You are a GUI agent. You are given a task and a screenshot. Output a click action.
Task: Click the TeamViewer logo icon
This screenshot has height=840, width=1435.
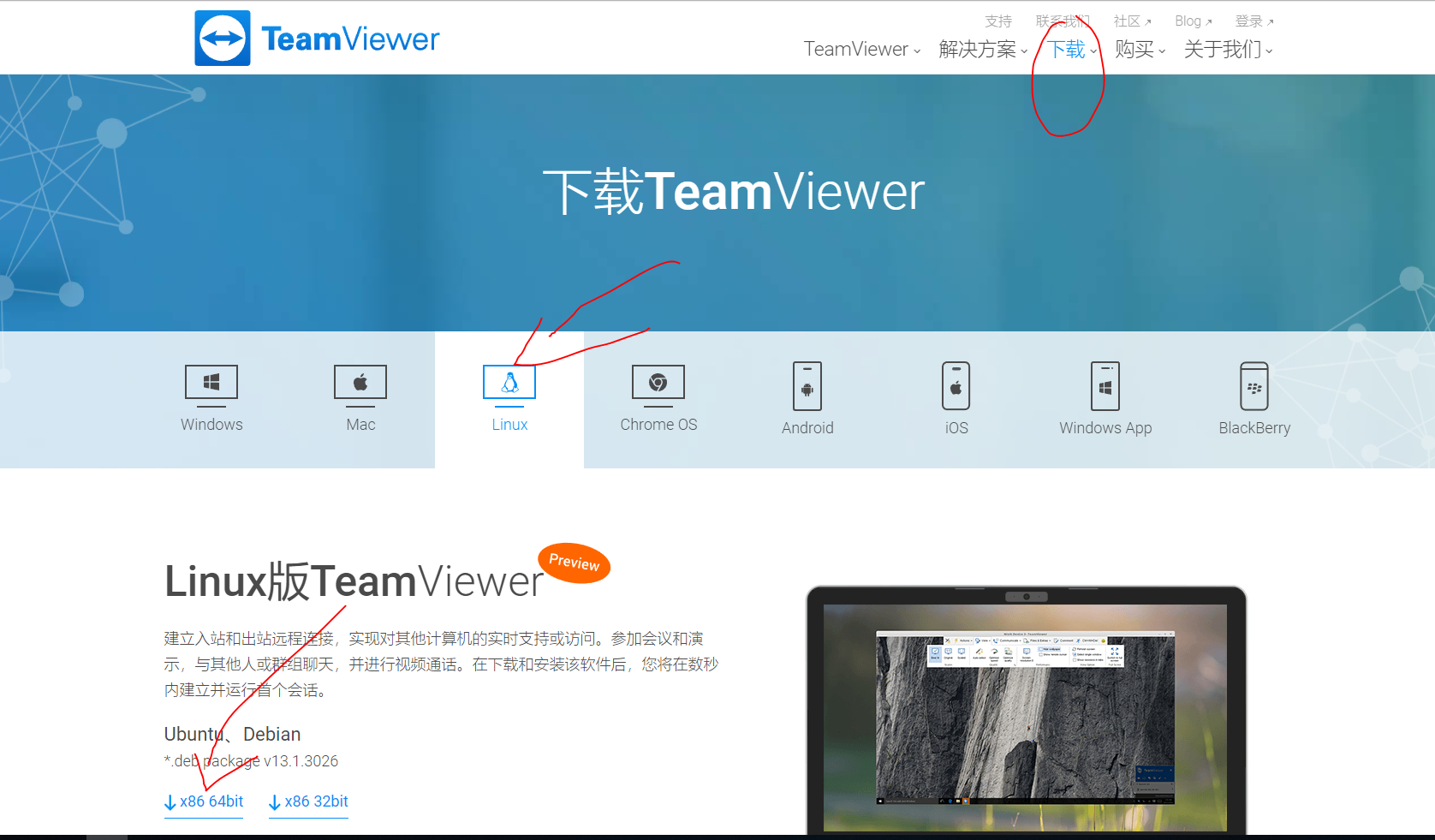(x=223, y=39)
